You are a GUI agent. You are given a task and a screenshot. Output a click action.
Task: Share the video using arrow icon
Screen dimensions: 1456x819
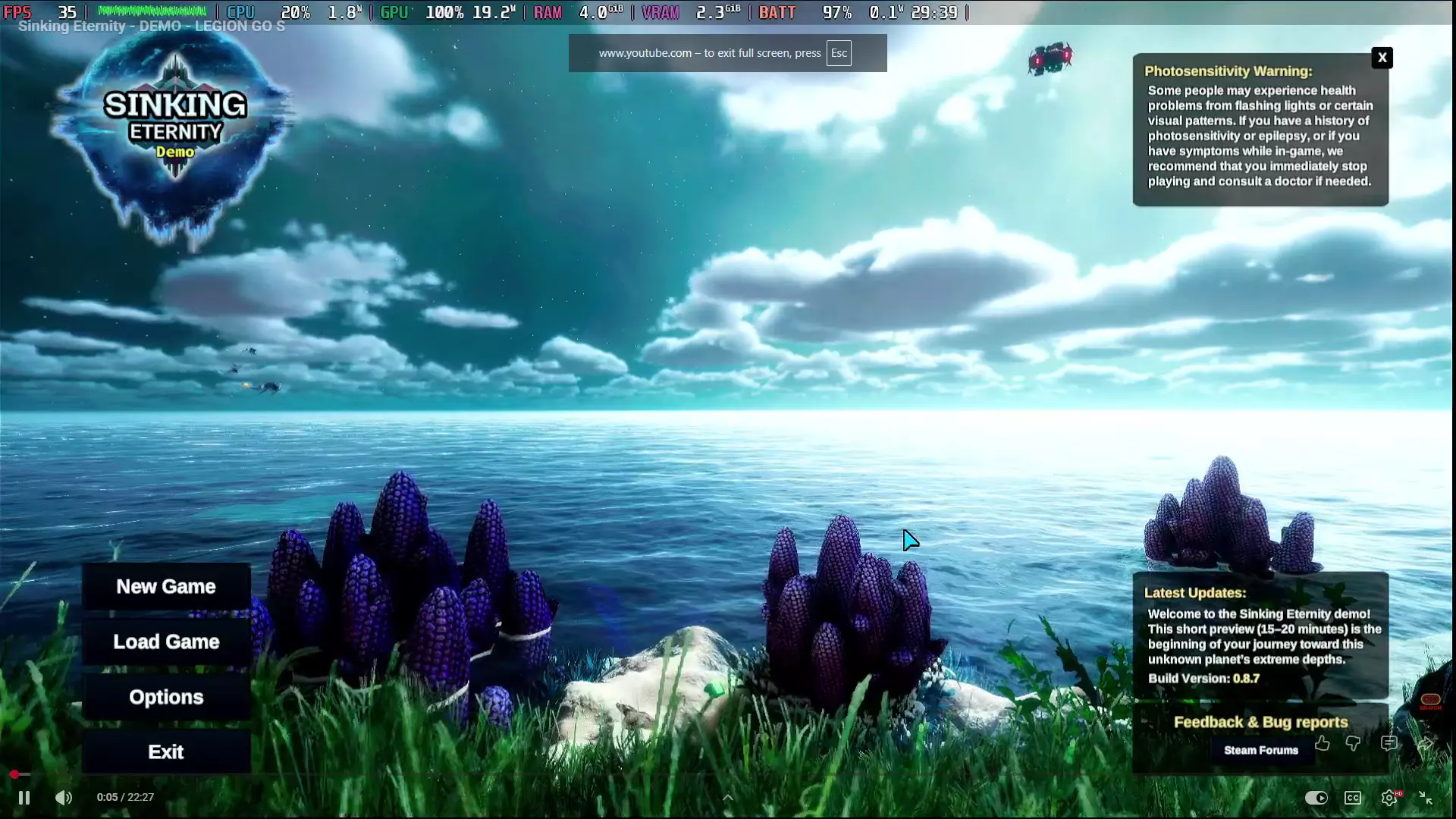[1426, 744]
